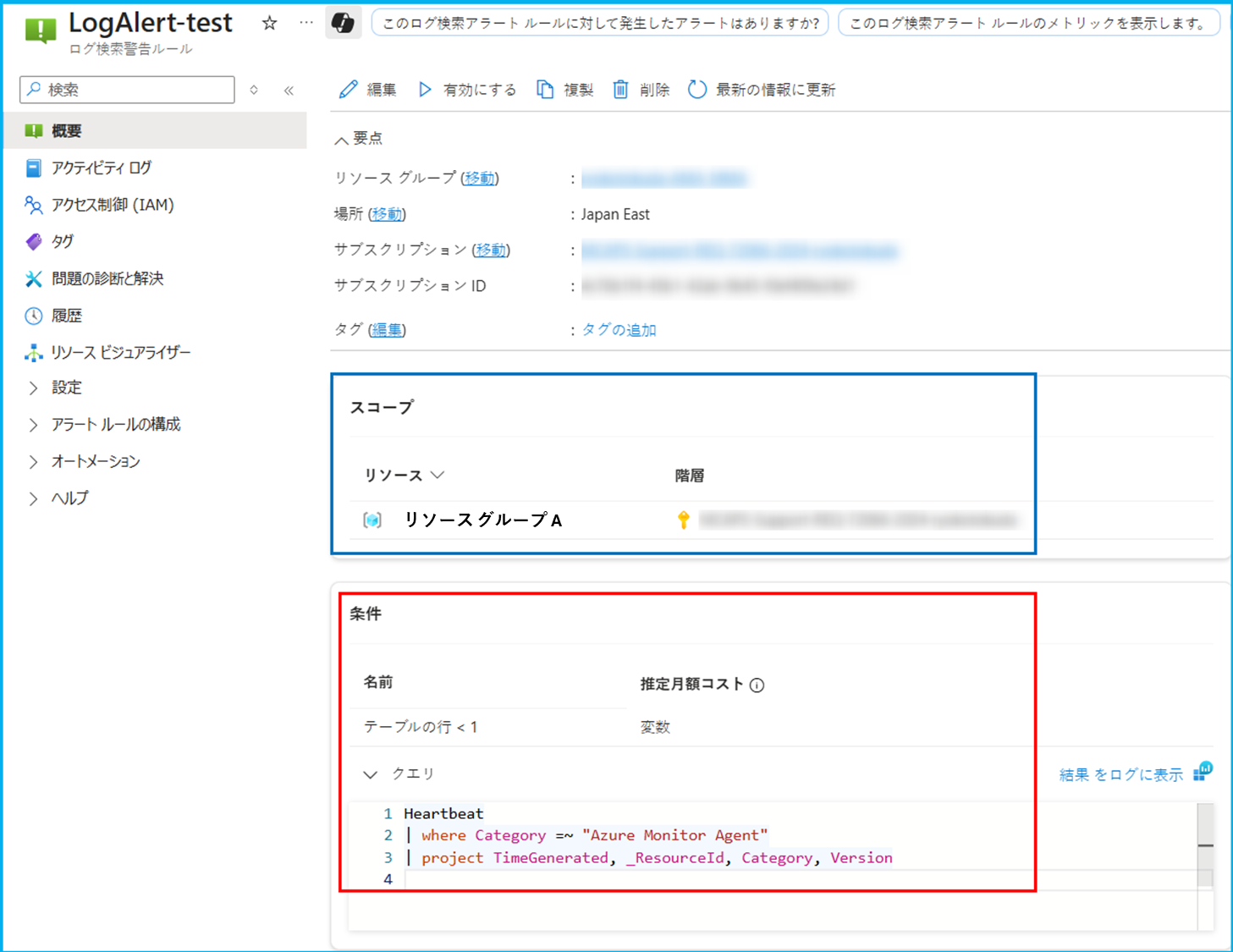Click the 削除 toolbar button
This screenshot has width=1233, height=952.
[x=641, y=90]
